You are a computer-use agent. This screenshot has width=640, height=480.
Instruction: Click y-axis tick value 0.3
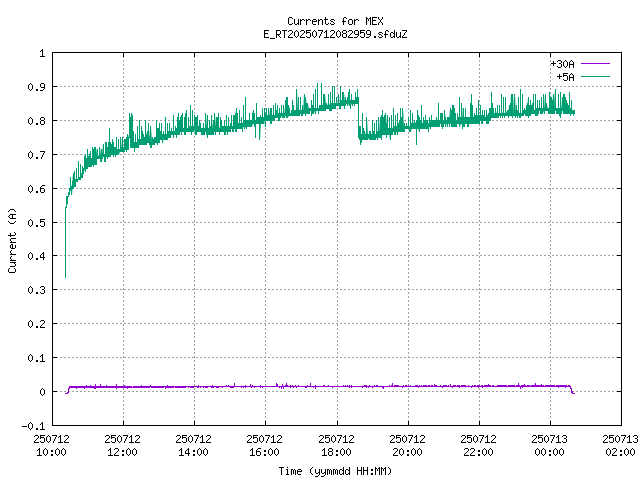point(36,290)
